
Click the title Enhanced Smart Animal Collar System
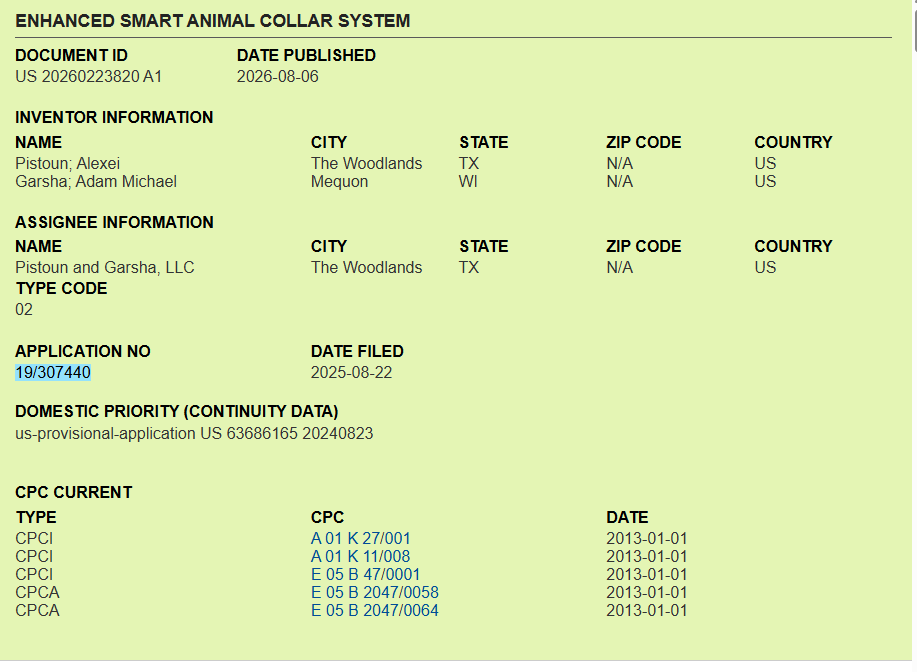tap(213, 21)
